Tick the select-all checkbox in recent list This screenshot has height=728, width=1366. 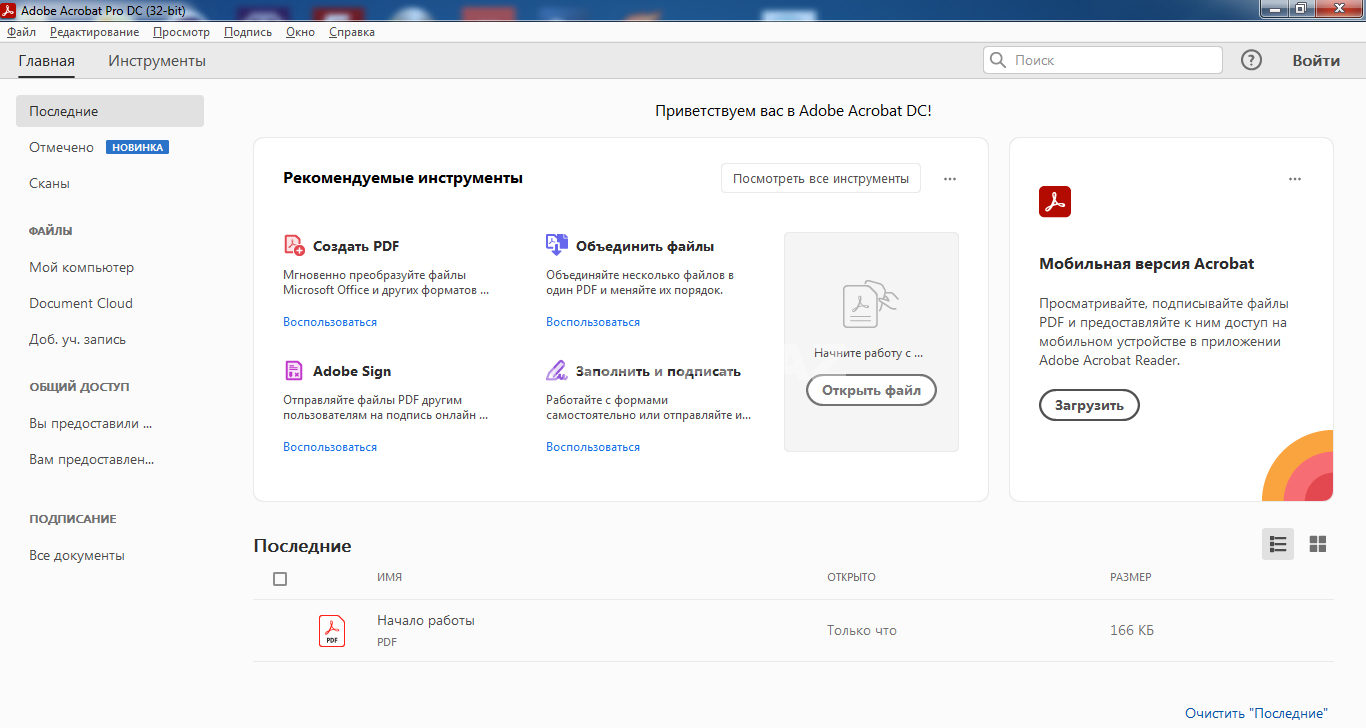coord(280,579)
